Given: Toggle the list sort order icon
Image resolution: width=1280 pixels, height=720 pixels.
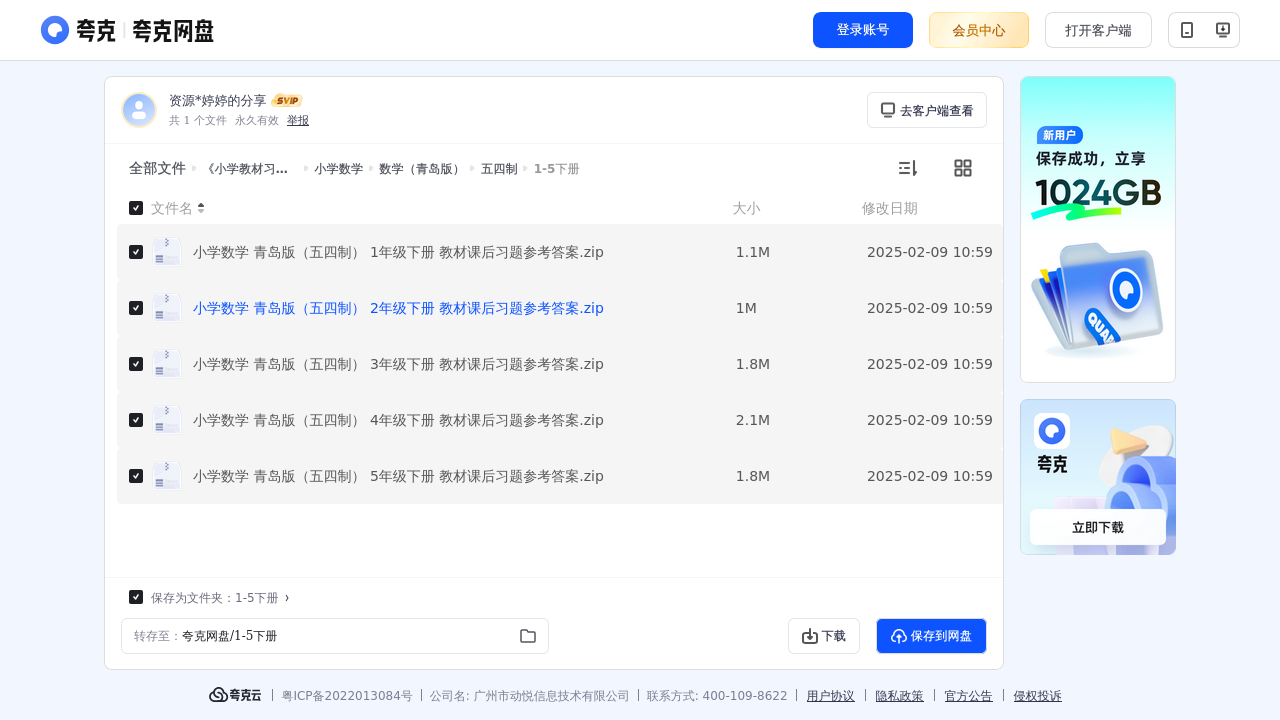Looking at the screenshot, I should (x=907, y=168).
